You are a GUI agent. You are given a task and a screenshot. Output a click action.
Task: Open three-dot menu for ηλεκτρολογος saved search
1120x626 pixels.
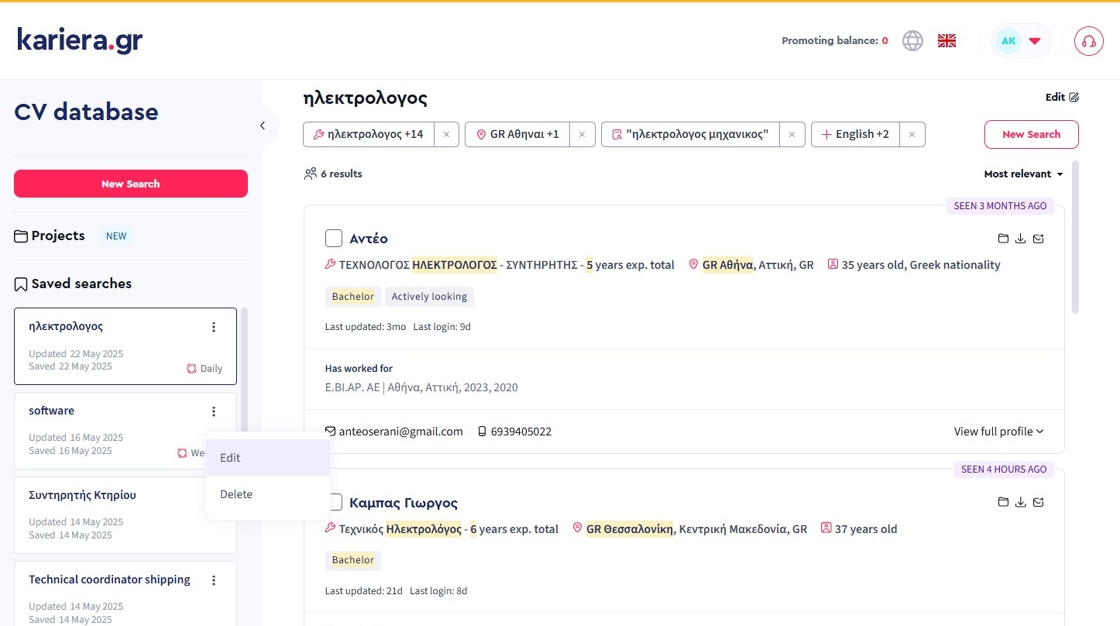213,327
